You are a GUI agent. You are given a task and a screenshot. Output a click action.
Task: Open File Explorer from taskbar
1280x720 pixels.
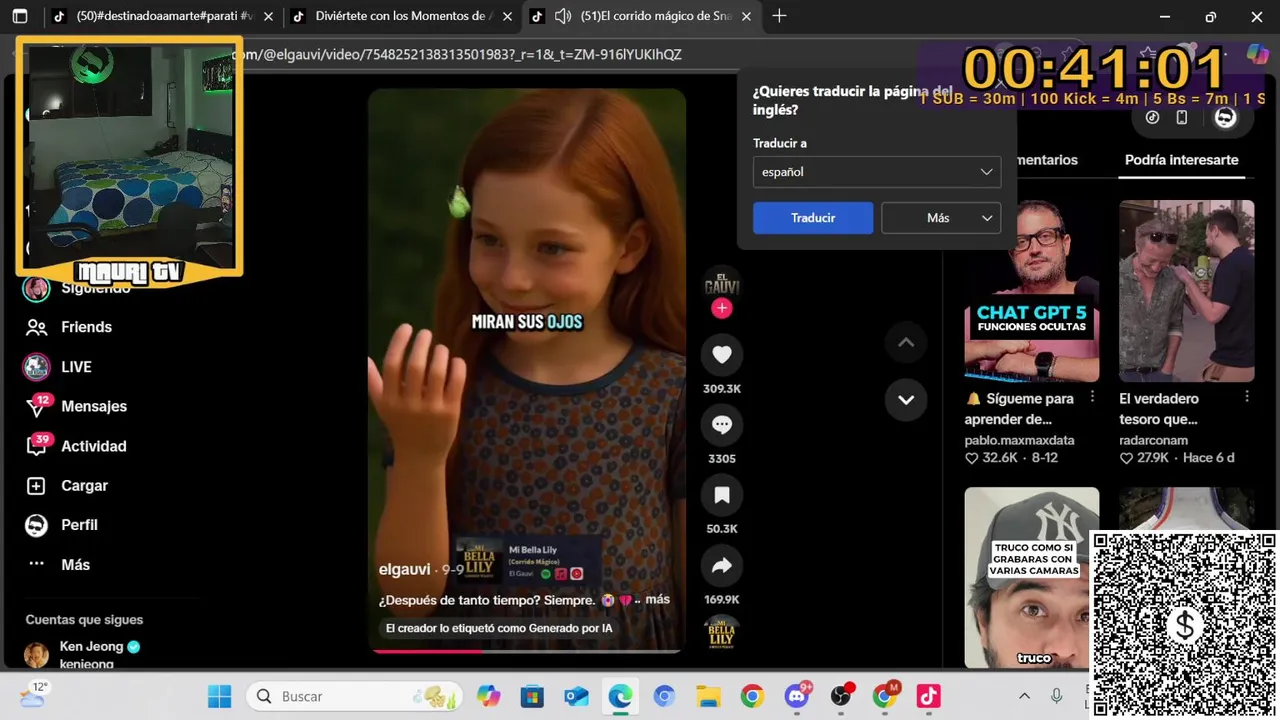(708, 696)
